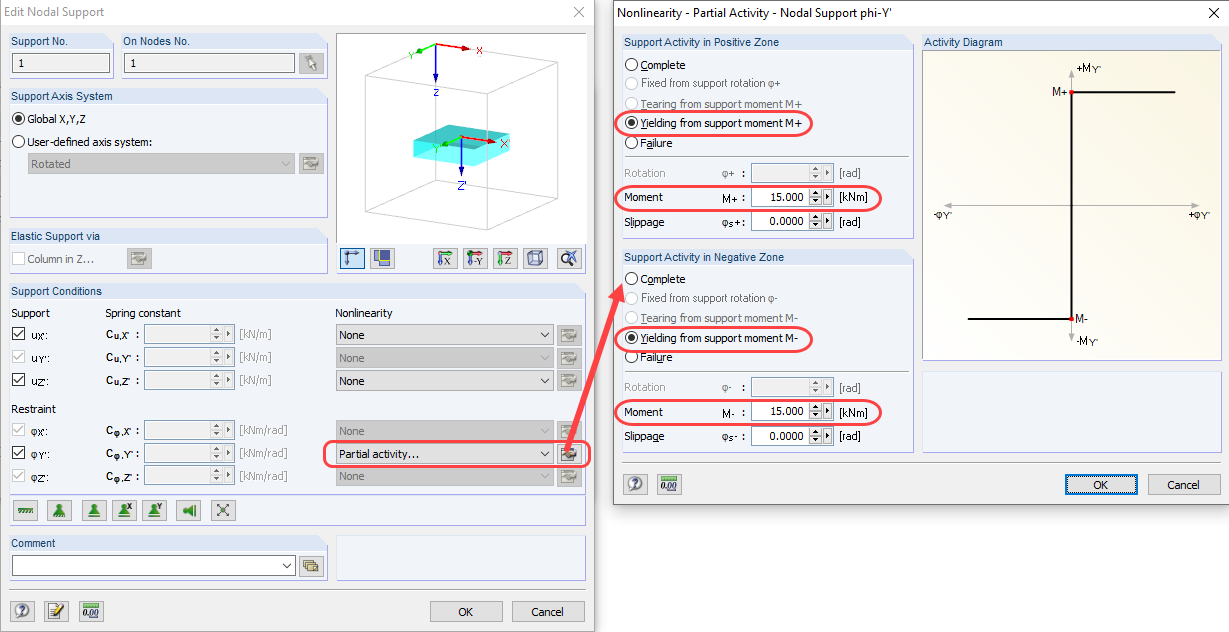Select Yielding from support moment M-
Viewport: 1229px width, 632px height.
711,338
